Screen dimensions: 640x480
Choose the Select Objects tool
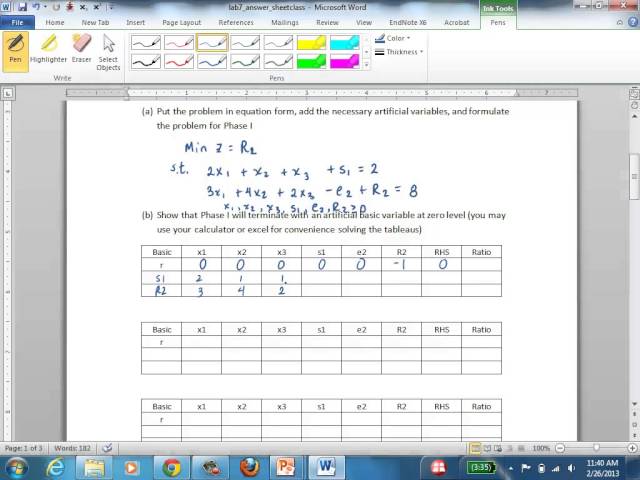pyautogui.click(x=108, y=51)
